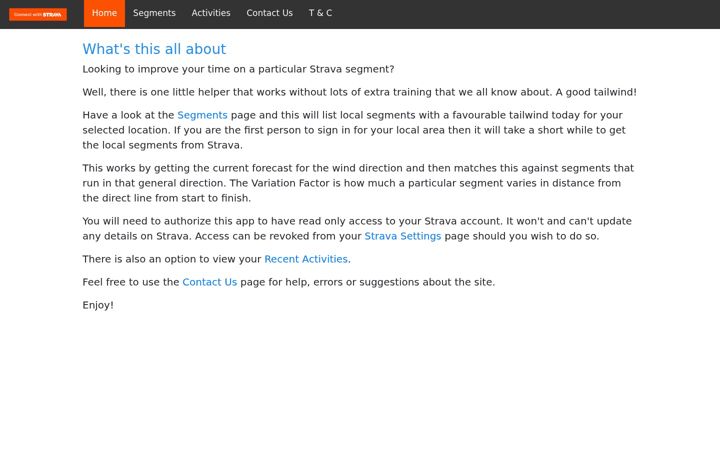Follow the Segments link in the paragraph
The height and width of the screenshot is (450, 720).
coord(202,115)
